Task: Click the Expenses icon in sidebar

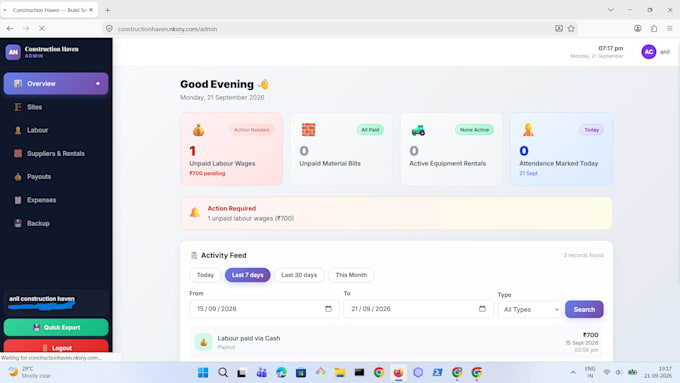Action: click(x=18, y=200)
